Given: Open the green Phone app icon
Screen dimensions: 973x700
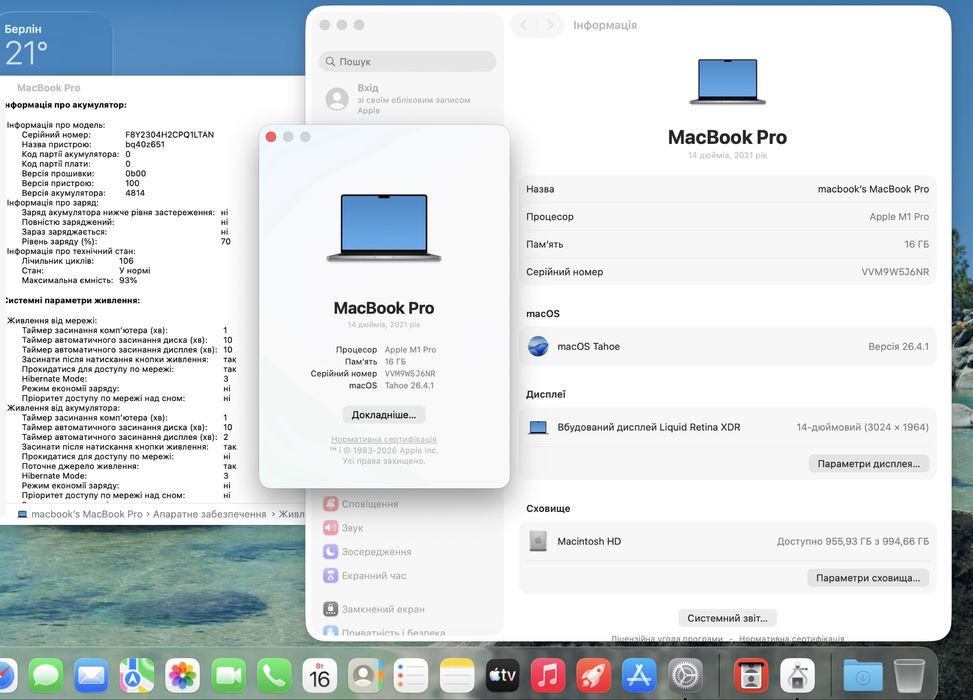Looking at the screenshot, I should coord(274,675).
